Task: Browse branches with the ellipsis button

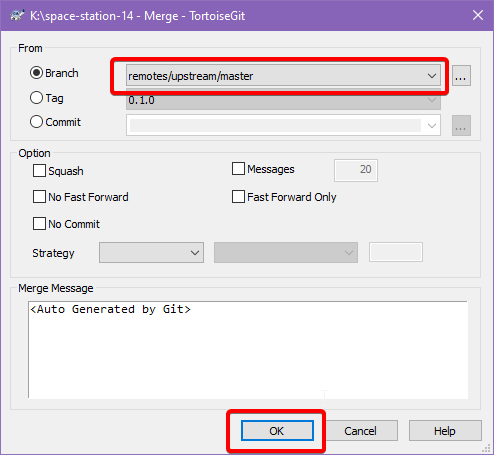Action: click(x=461, y=76)
